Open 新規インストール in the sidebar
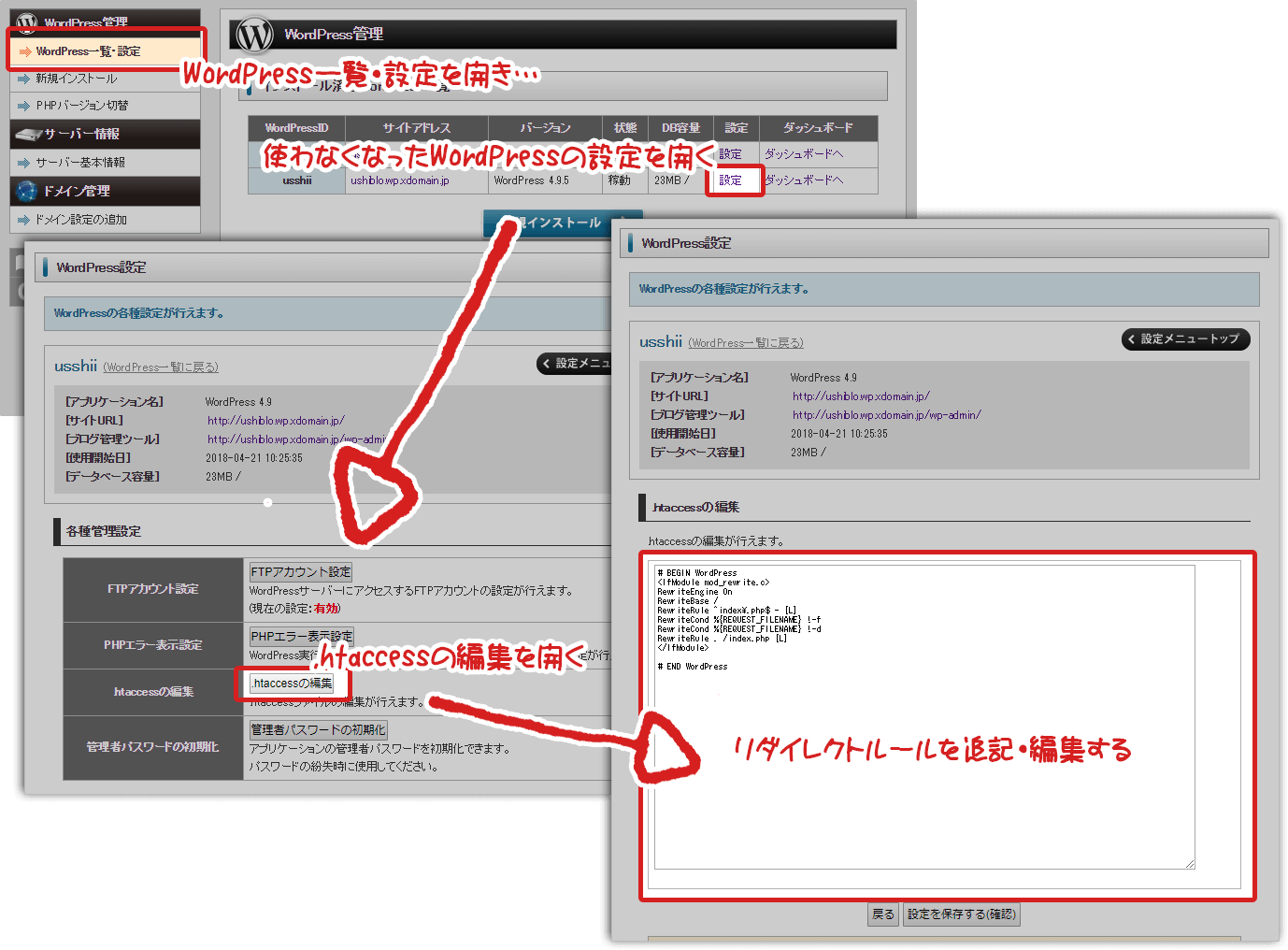The image size is (1288, 950). [105, 79]
